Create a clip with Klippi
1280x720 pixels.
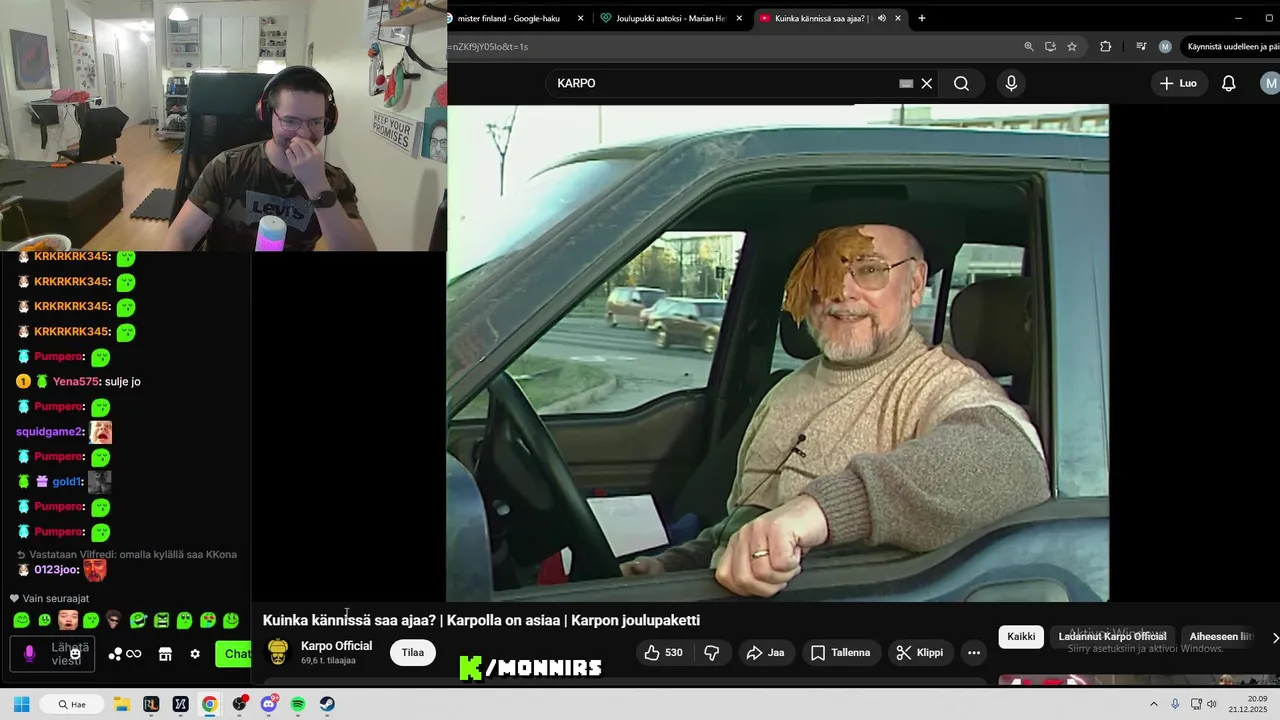pos(920,652)
